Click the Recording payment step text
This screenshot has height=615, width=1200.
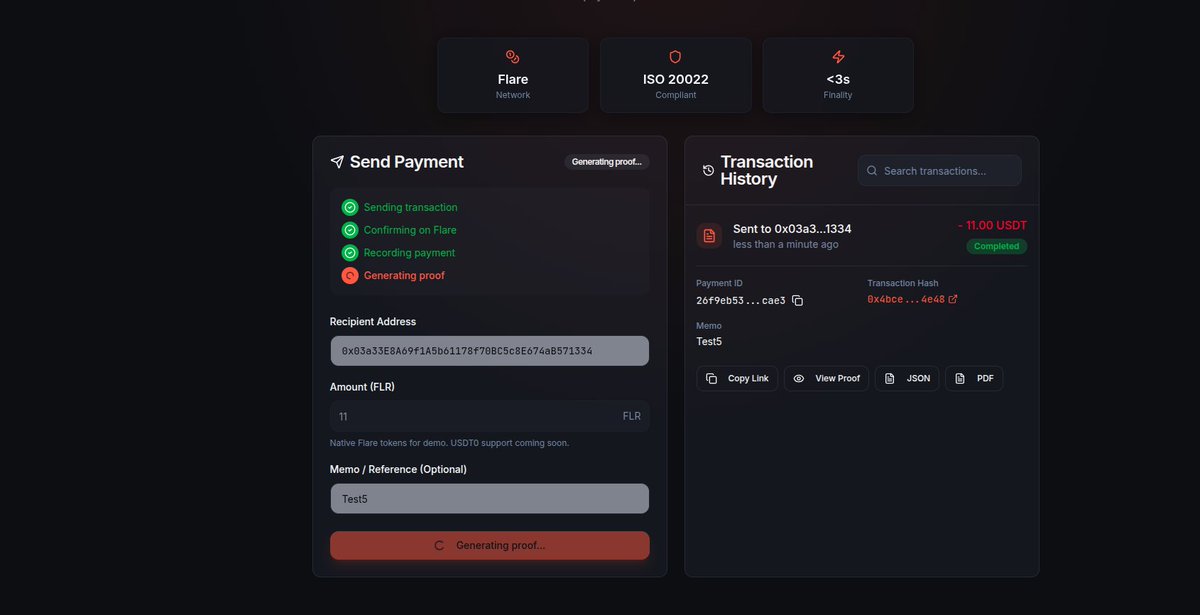pos(409,253)
